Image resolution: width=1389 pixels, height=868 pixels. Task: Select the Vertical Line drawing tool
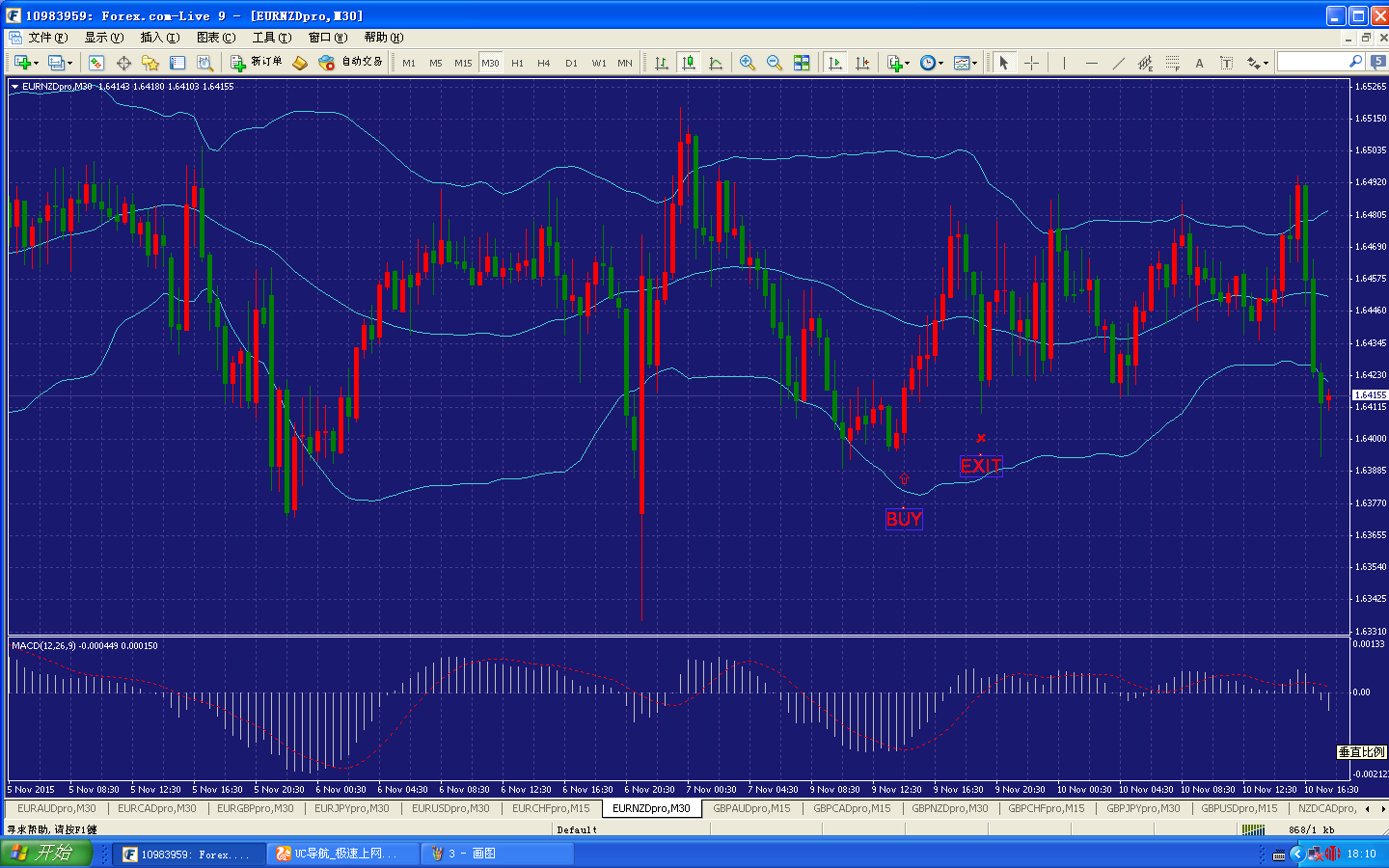1064,63
